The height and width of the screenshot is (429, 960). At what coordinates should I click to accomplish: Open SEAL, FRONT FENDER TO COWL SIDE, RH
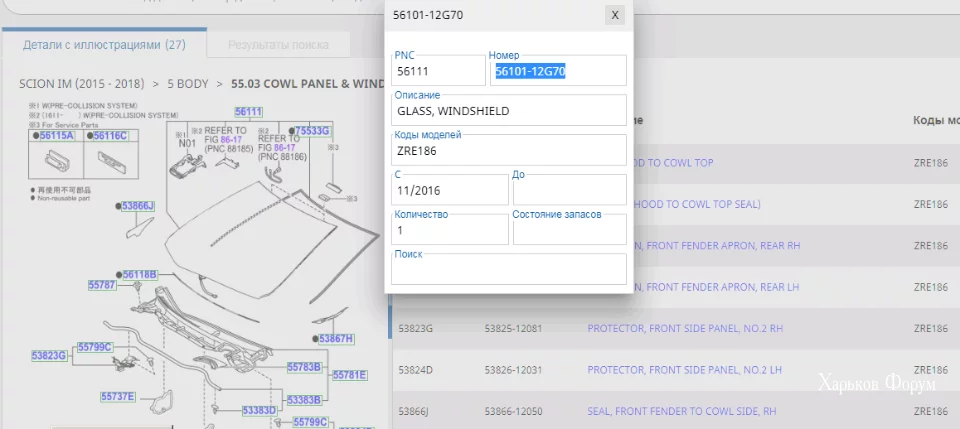click(681, 412)
